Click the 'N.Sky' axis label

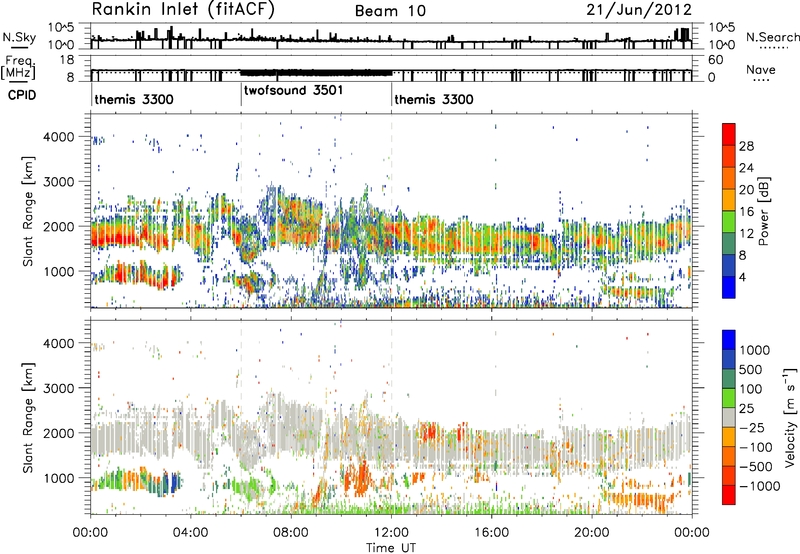coord(19,37)
